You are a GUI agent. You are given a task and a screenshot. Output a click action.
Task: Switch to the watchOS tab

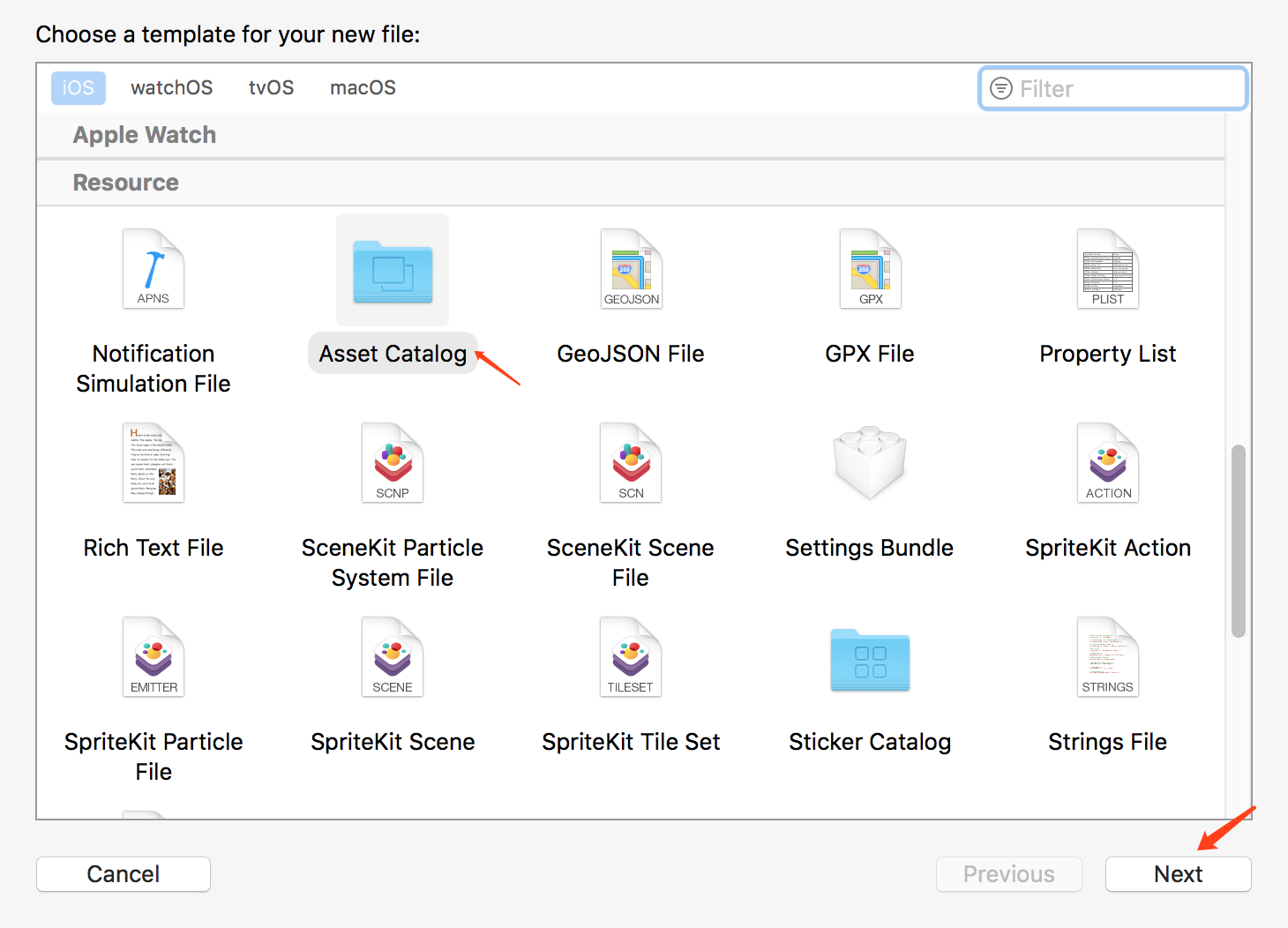[172, 88]
